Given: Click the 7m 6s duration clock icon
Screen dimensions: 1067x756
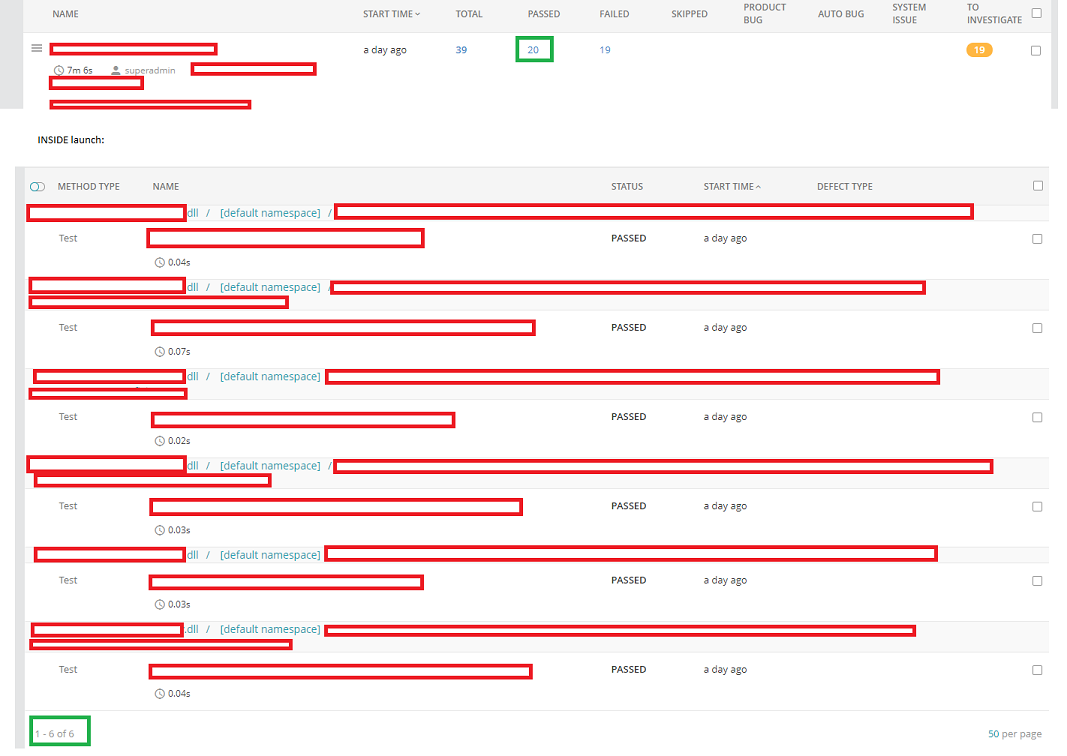Looking at the screenshot, I should coord(59,70).
